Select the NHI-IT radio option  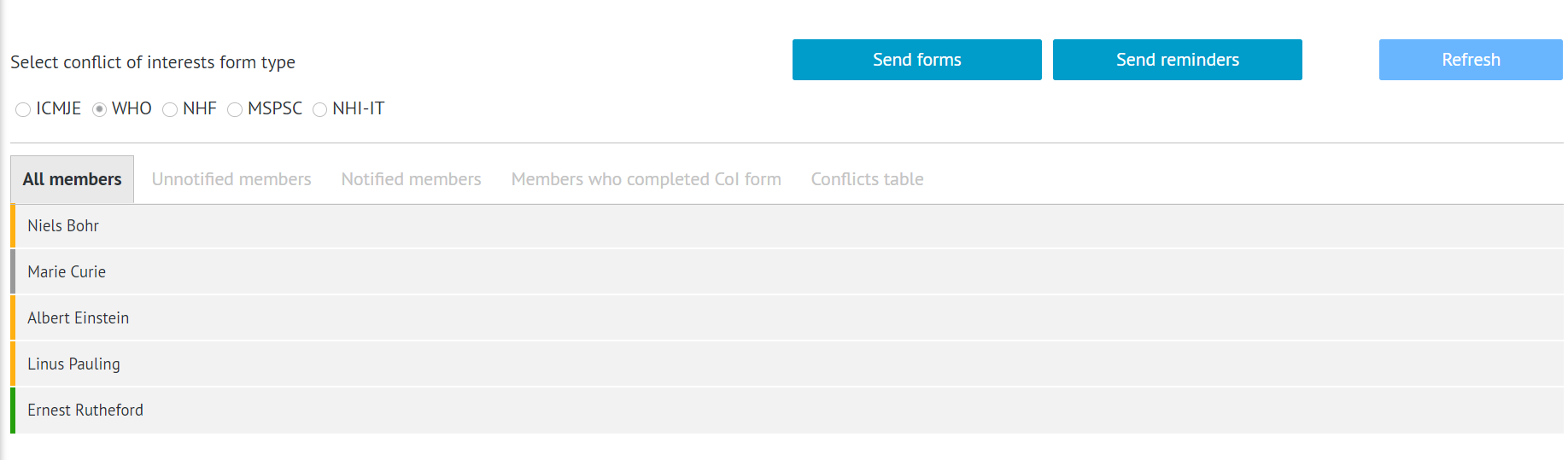pos(320,109)
